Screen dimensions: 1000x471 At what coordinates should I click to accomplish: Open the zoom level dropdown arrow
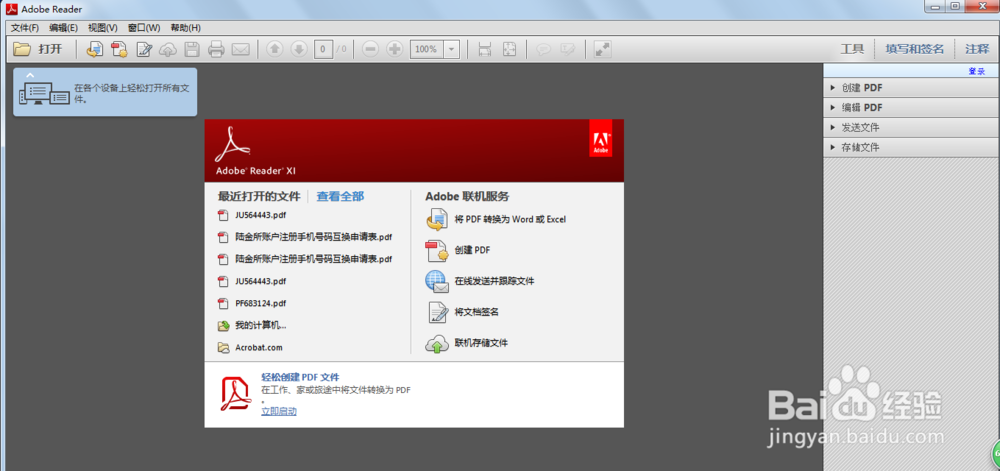point(452,49)
